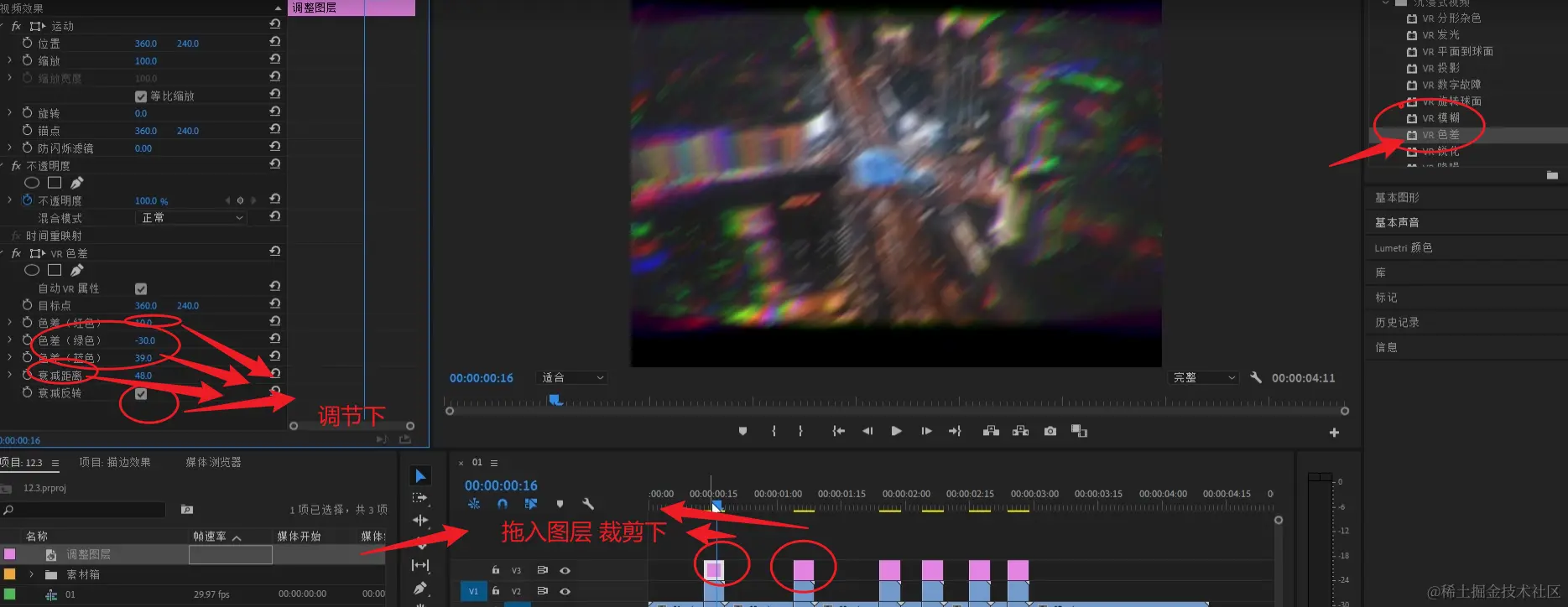The image size is (1568, 607).
Task: Mark in point with brace icon
Action: click(774, 431)
